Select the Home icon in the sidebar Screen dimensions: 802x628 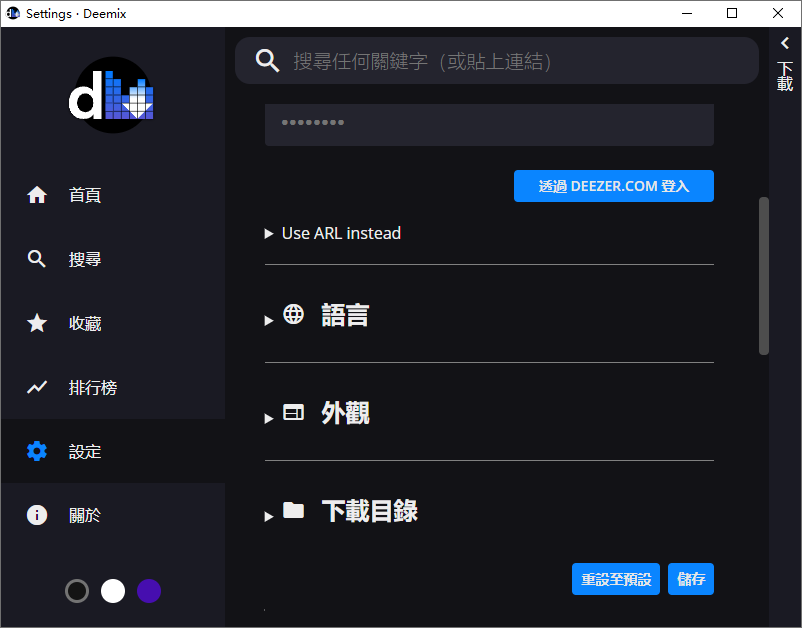(37, 195)
